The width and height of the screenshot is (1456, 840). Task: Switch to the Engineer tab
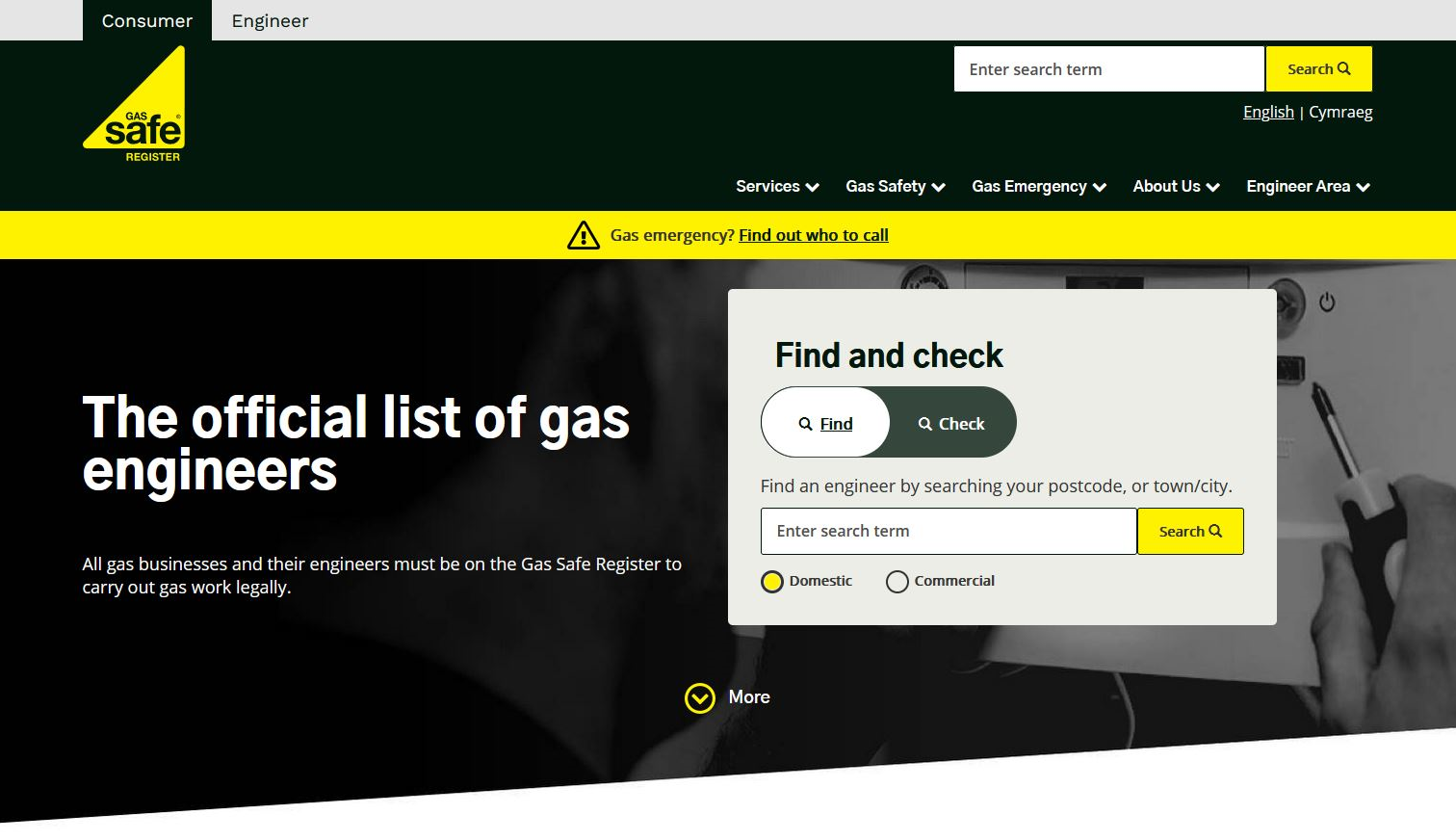click(270, 20)
